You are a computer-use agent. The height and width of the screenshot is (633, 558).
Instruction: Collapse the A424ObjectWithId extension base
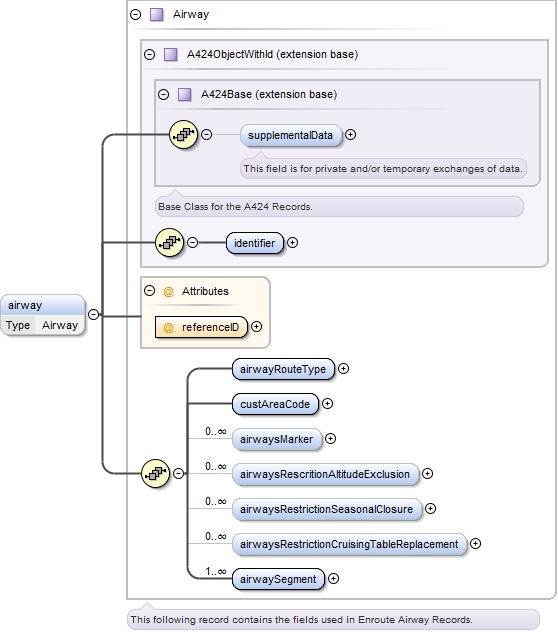149,54
